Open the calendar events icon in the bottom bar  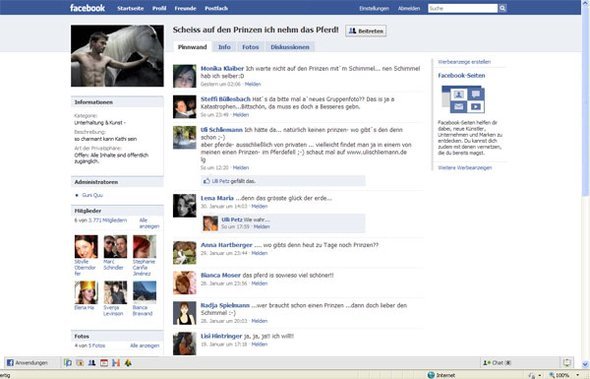point(104,363)
